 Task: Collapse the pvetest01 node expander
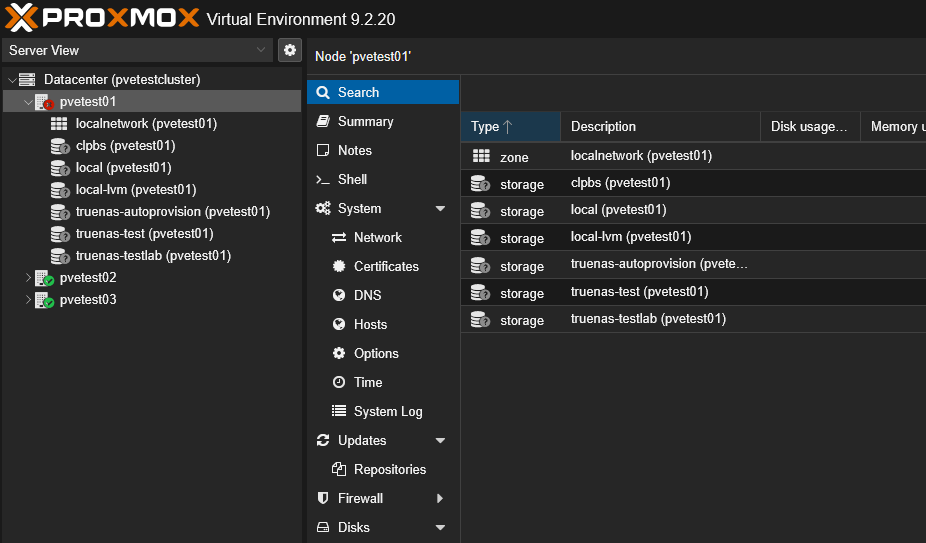pyautogui.click(x=28, y=102)
